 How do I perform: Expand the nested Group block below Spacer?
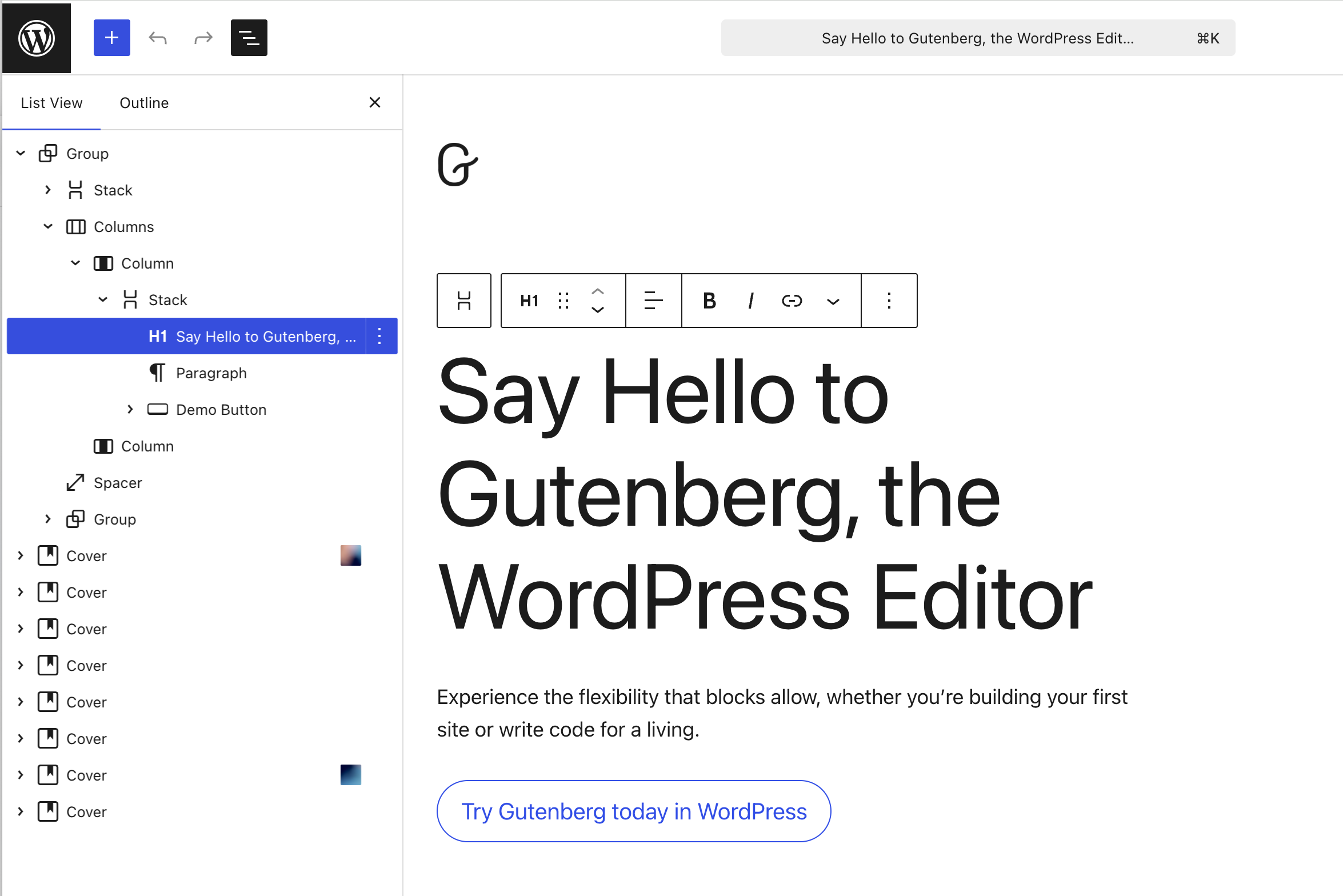[x=48, y=519]
